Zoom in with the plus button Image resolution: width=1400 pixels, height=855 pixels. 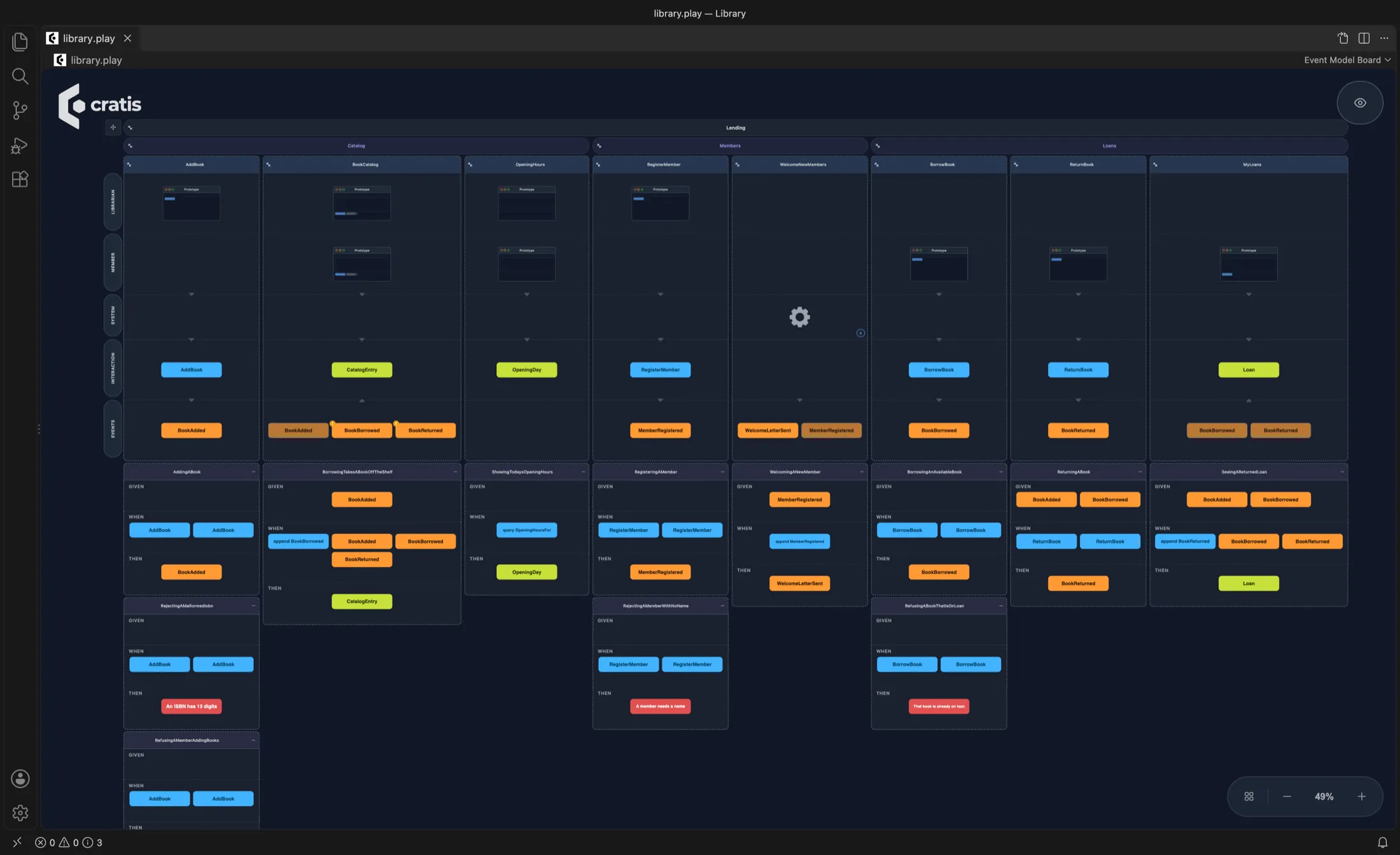1362,796
